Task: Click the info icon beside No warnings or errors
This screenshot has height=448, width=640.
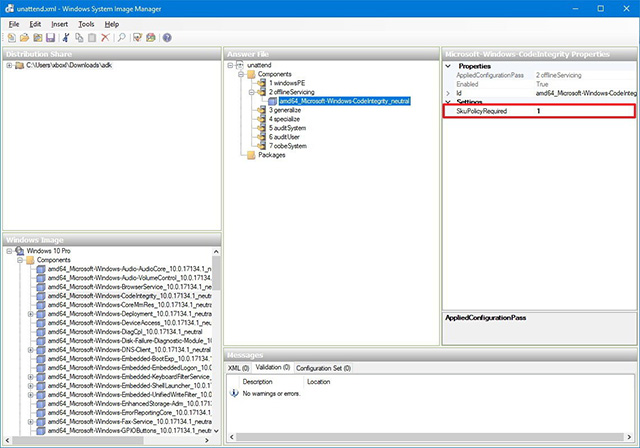Action: point(234,393)
